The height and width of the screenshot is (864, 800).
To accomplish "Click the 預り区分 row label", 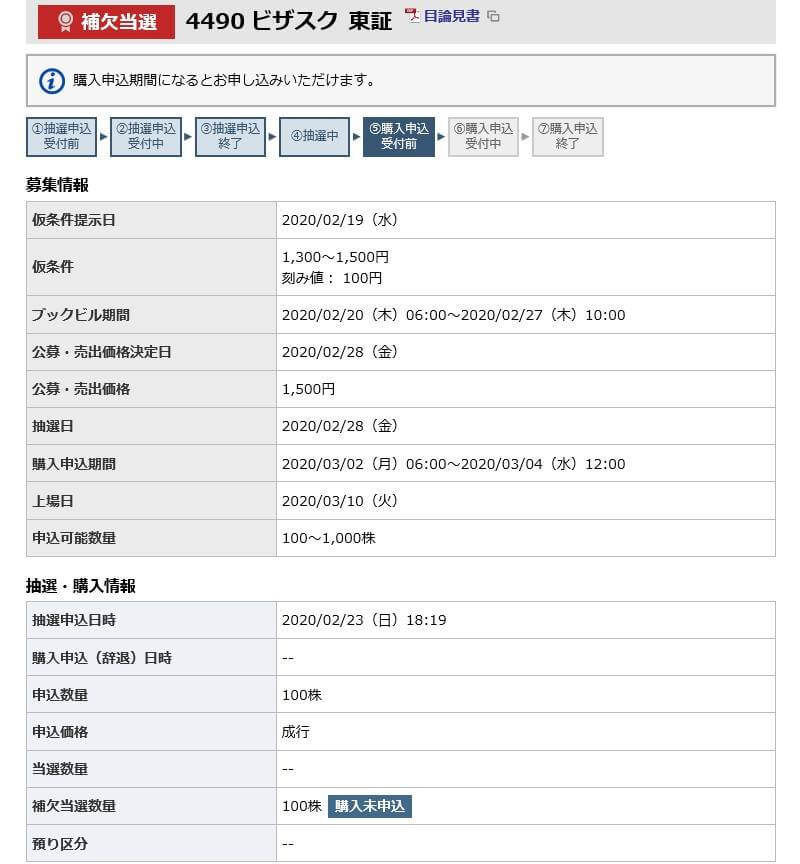I will click(60, 844).
